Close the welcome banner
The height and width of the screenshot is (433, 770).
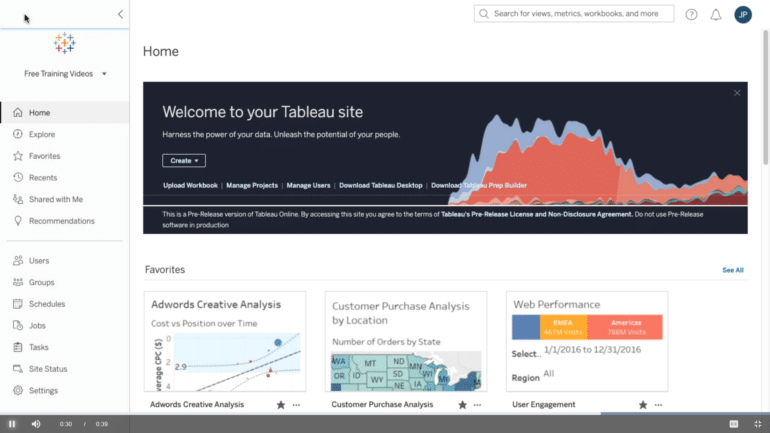(737, 93)
